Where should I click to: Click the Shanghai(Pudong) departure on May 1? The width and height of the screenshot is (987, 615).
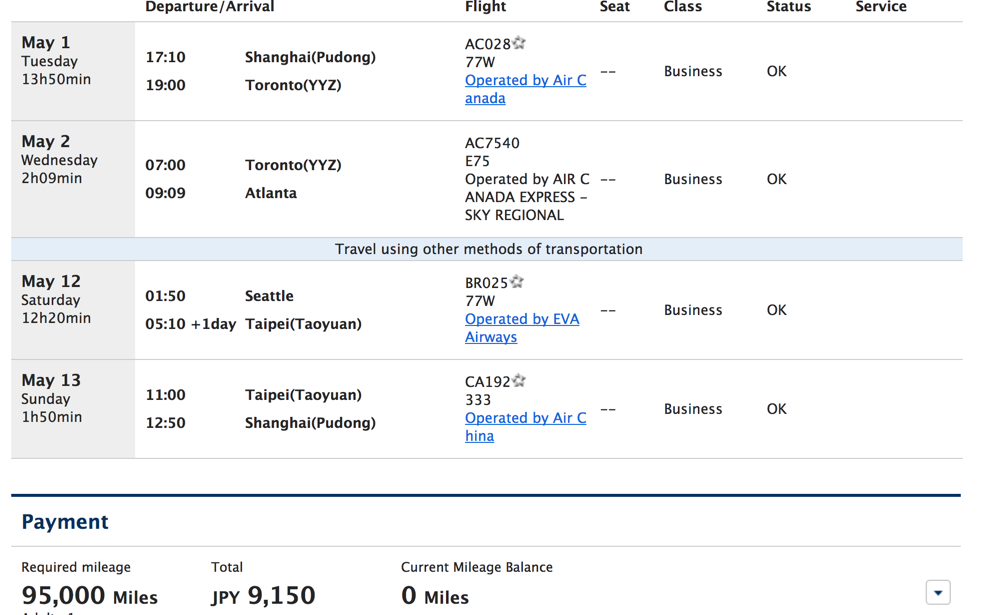pyautogui.click(x=310, y=57)
